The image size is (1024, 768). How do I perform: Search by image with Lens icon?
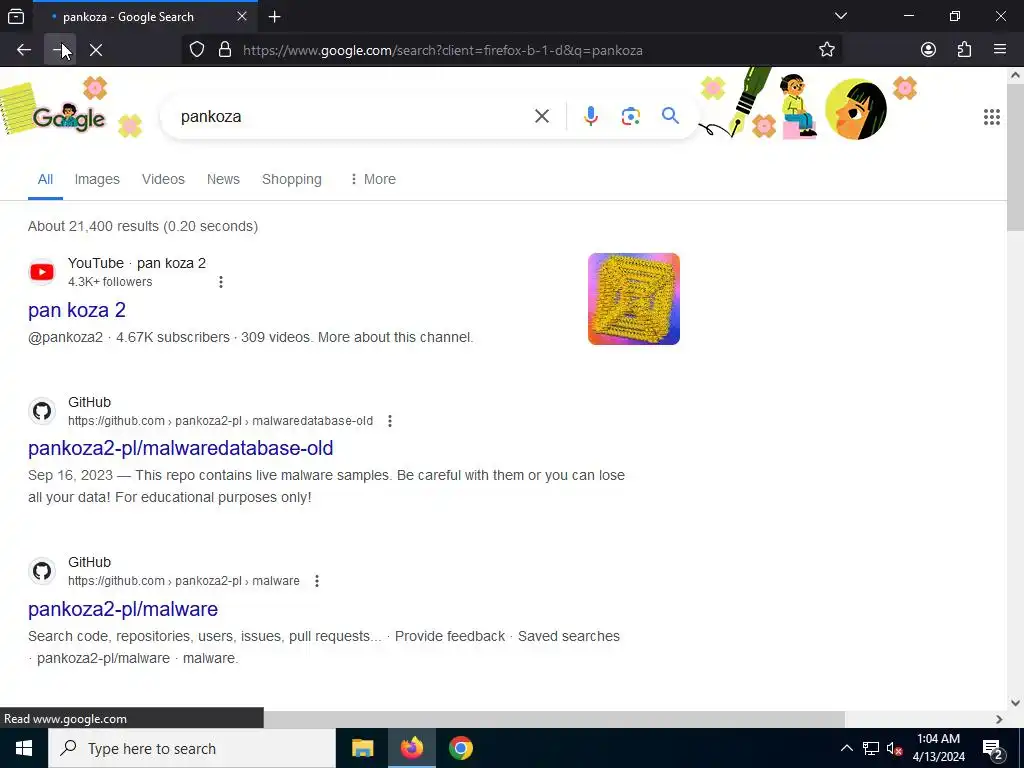click(630, 116)
